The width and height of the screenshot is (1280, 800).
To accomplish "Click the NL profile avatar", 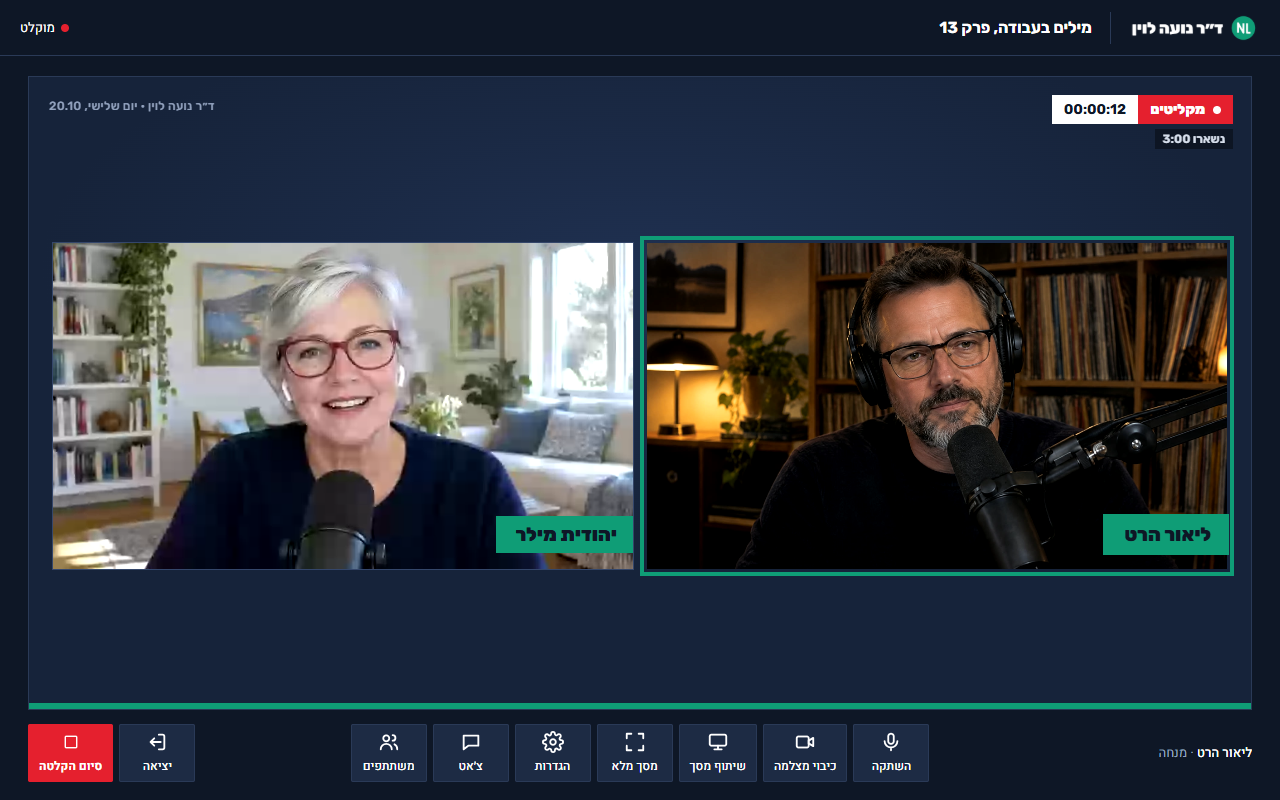I will point(1243,28).
